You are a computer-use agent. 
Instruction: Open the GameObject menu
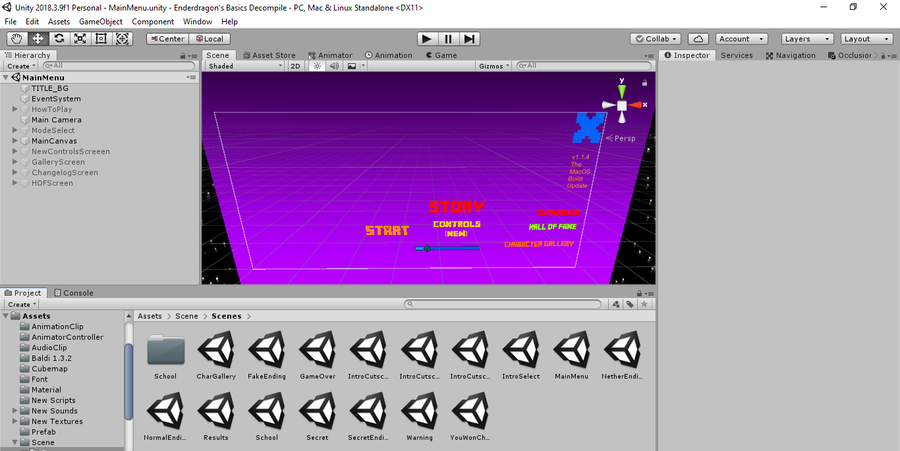coord(100,21)
